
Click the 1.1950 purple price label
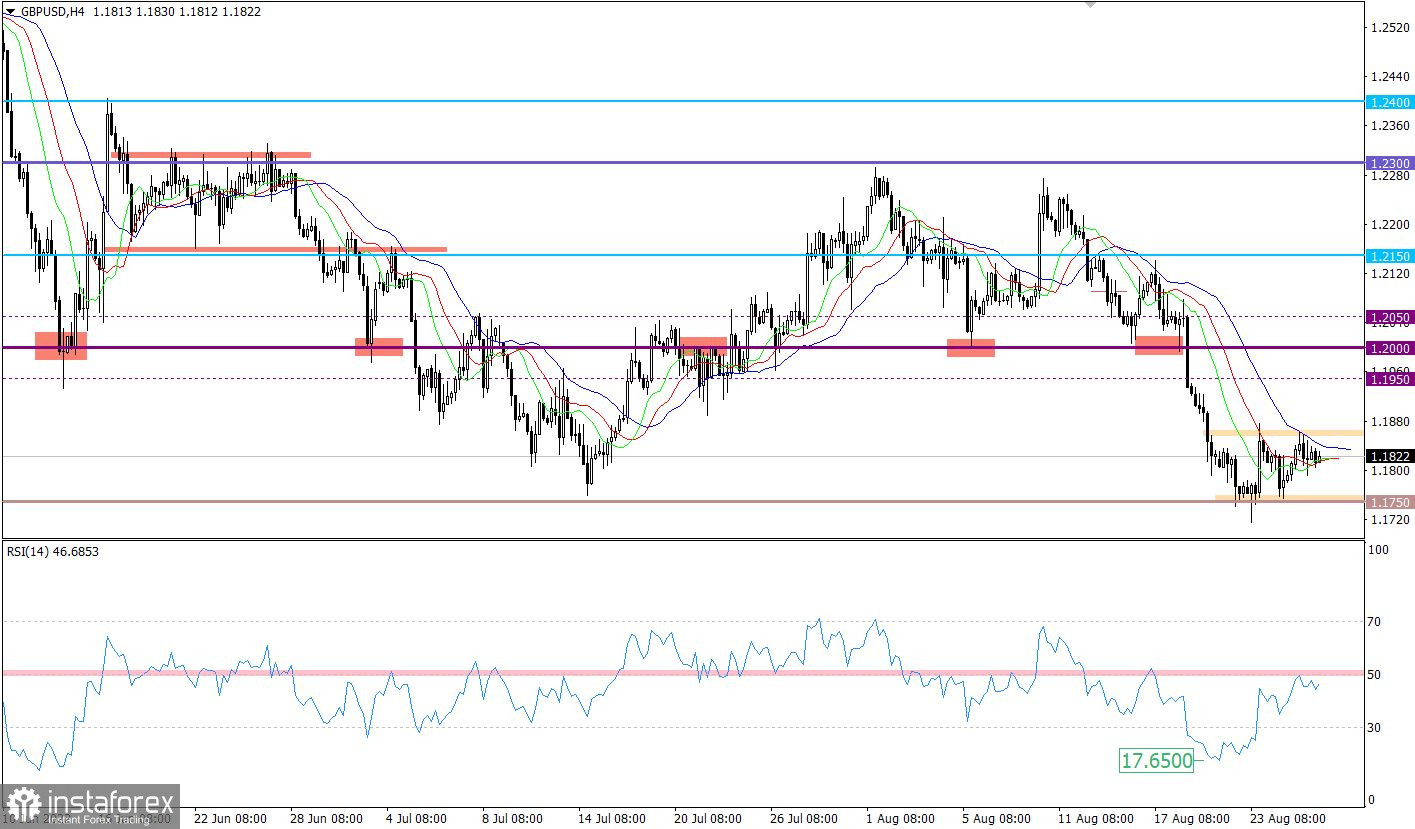coord(1389,379)
